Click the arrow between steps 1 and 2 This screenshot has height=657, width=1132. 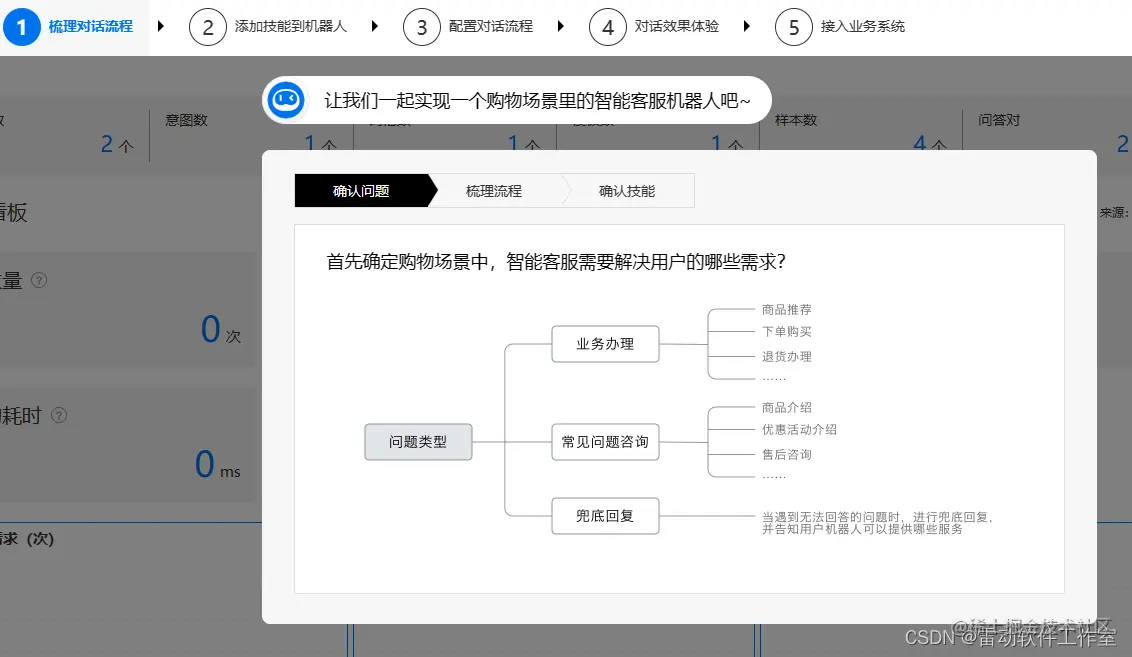(162, 27)
